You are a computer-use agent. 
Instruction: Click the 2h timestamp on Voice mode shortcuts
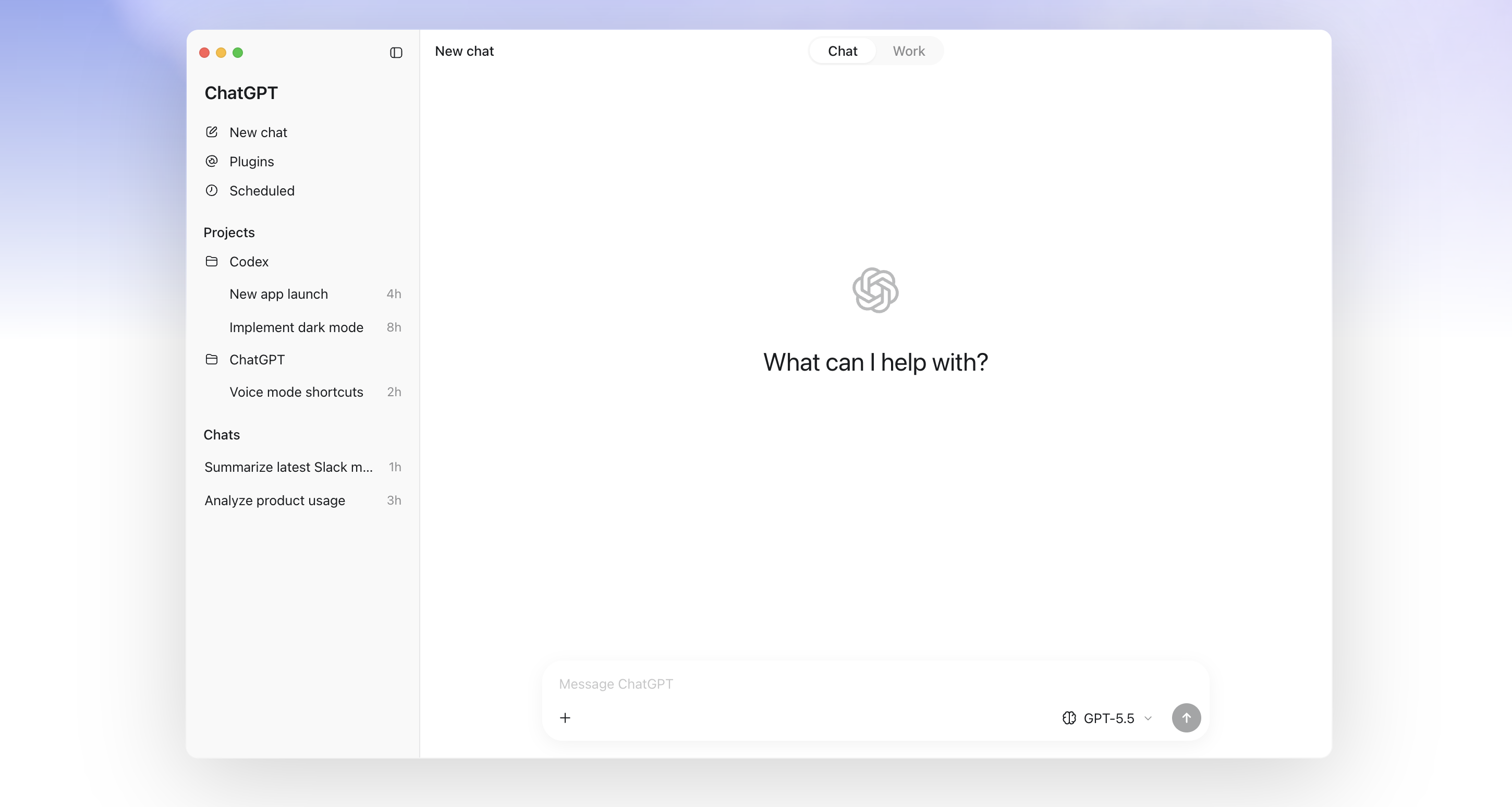(x=394, y=392)
